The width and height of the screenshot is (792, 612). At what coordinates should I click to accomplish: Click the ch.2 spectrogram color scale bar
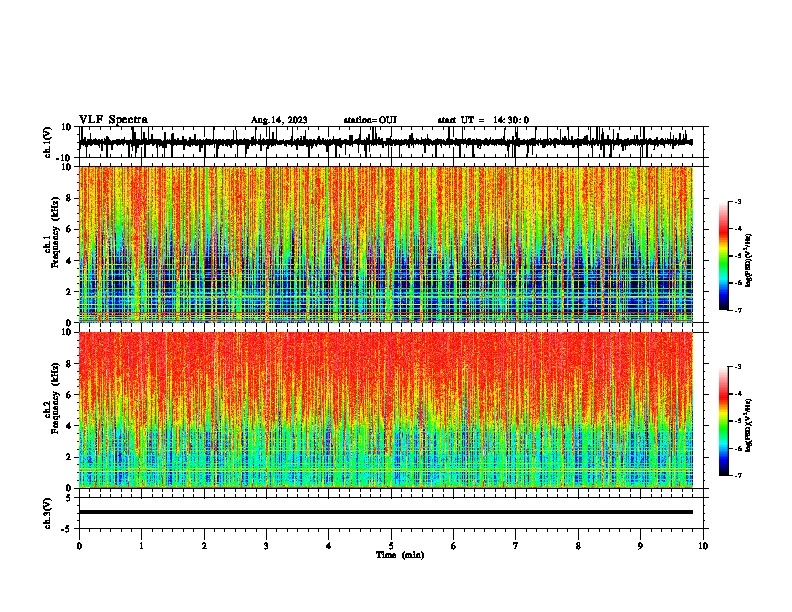[x=724, y=421]
